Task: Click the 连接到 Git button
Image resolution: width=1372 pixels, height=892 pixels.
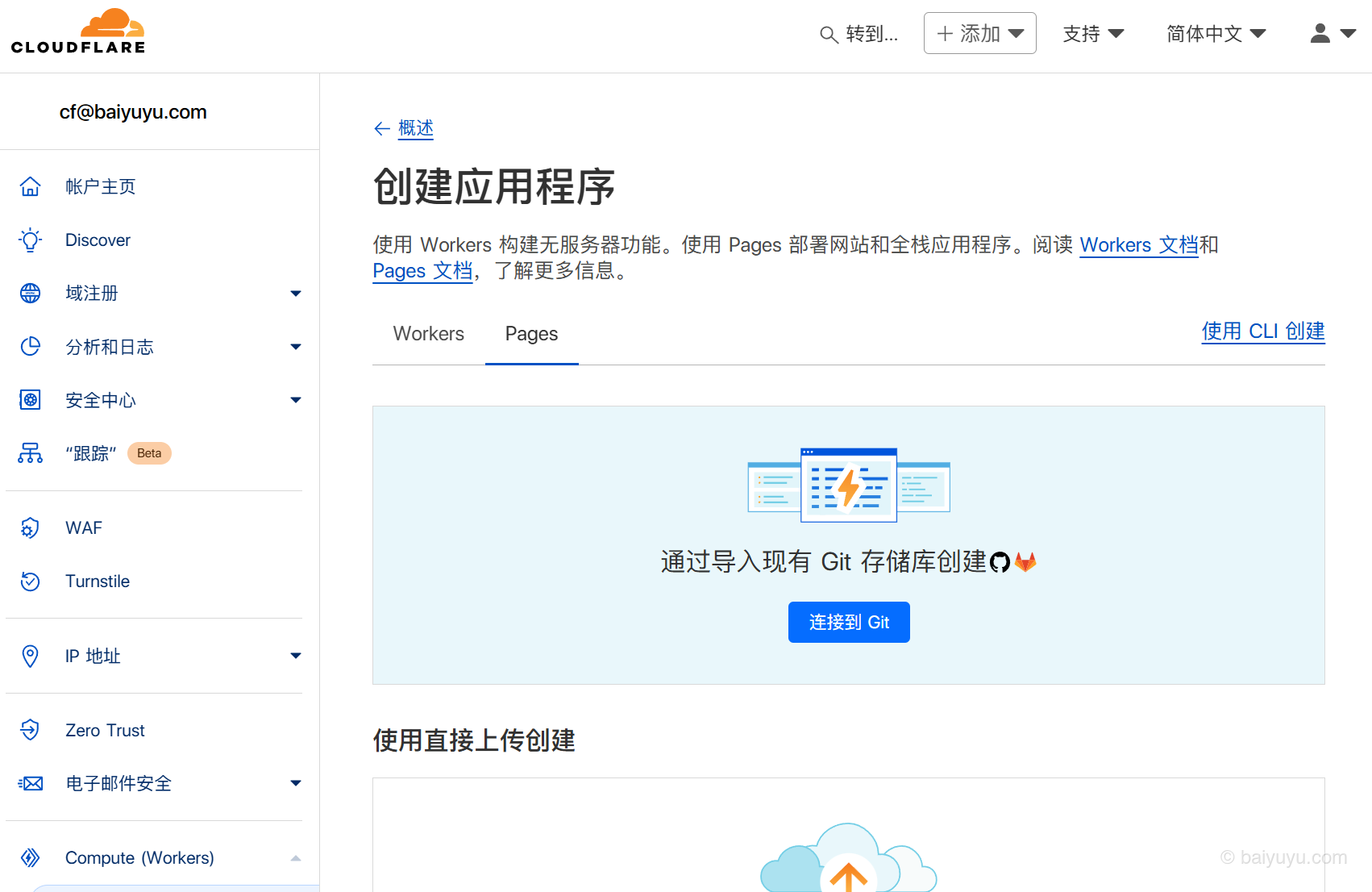Action: [x=848, y=622]
